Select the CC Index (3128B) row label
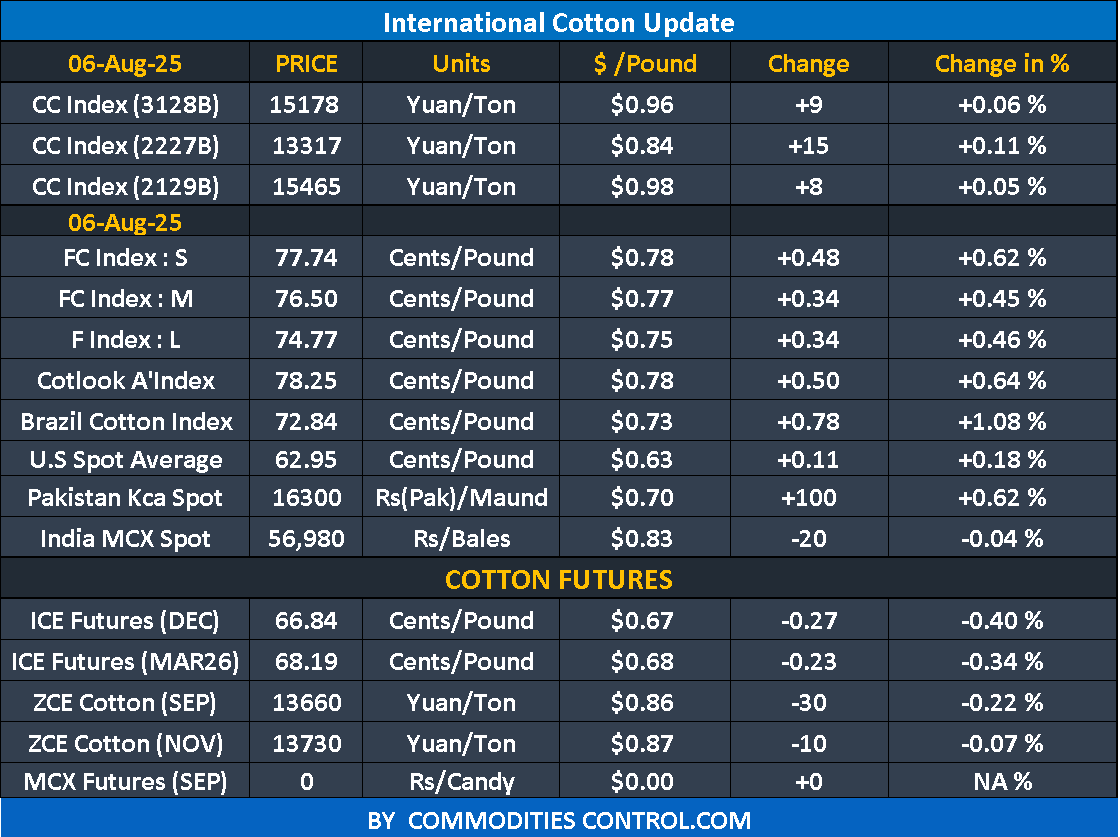The width and height of the screenshot is (1120, 837). coord(125,104)
